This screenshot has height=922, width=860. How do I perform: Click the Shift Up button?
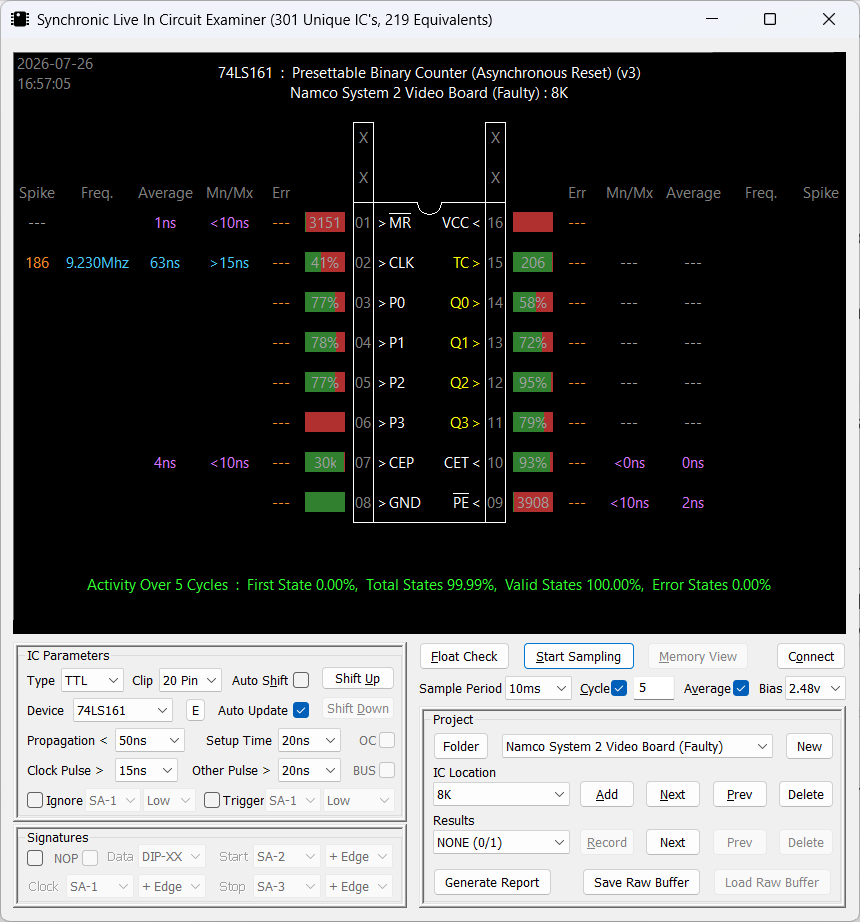(x=357, y=679)
